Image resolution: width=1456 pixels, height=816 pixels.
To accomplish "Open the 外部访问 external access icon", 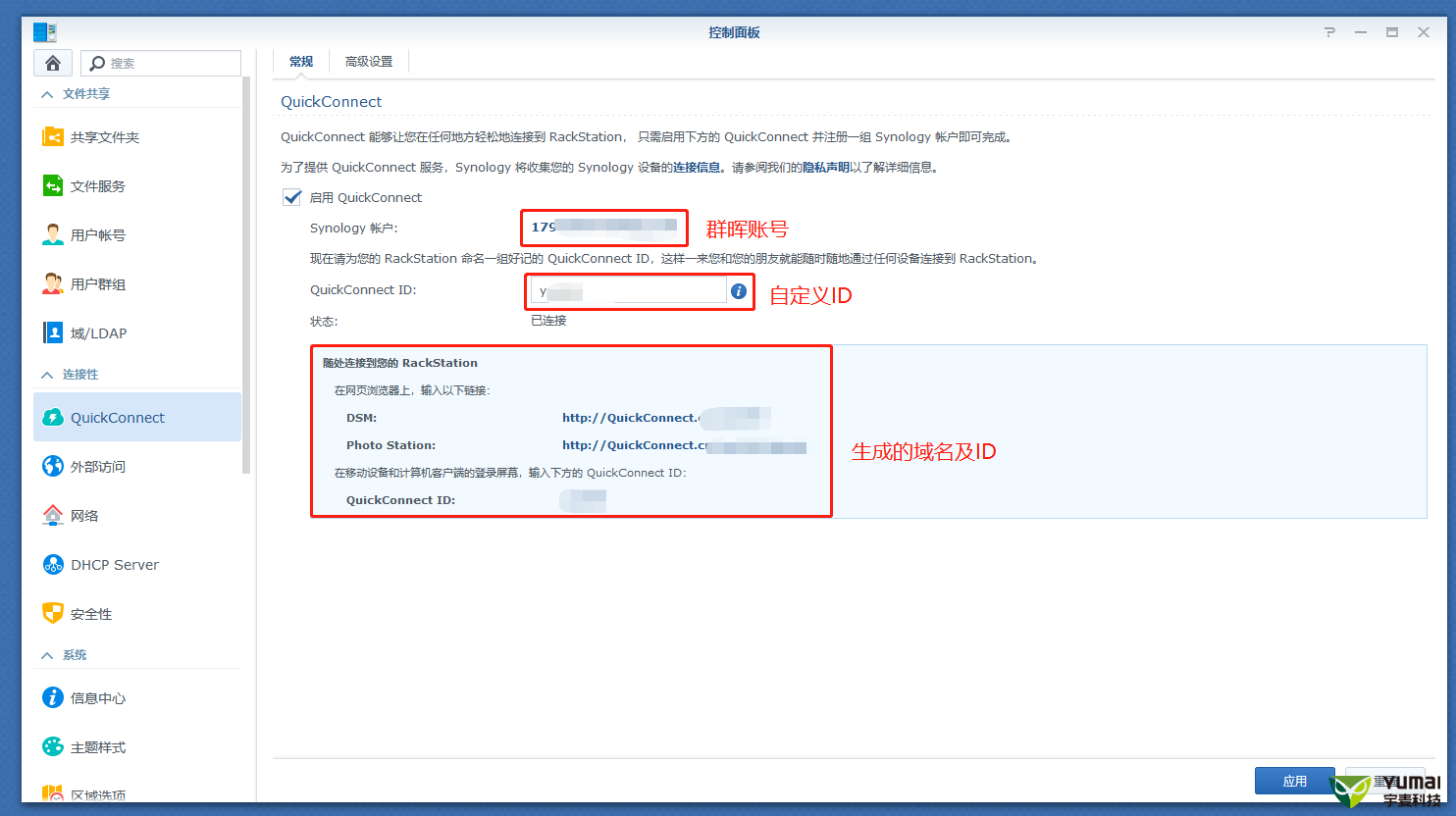I will 53,466.
